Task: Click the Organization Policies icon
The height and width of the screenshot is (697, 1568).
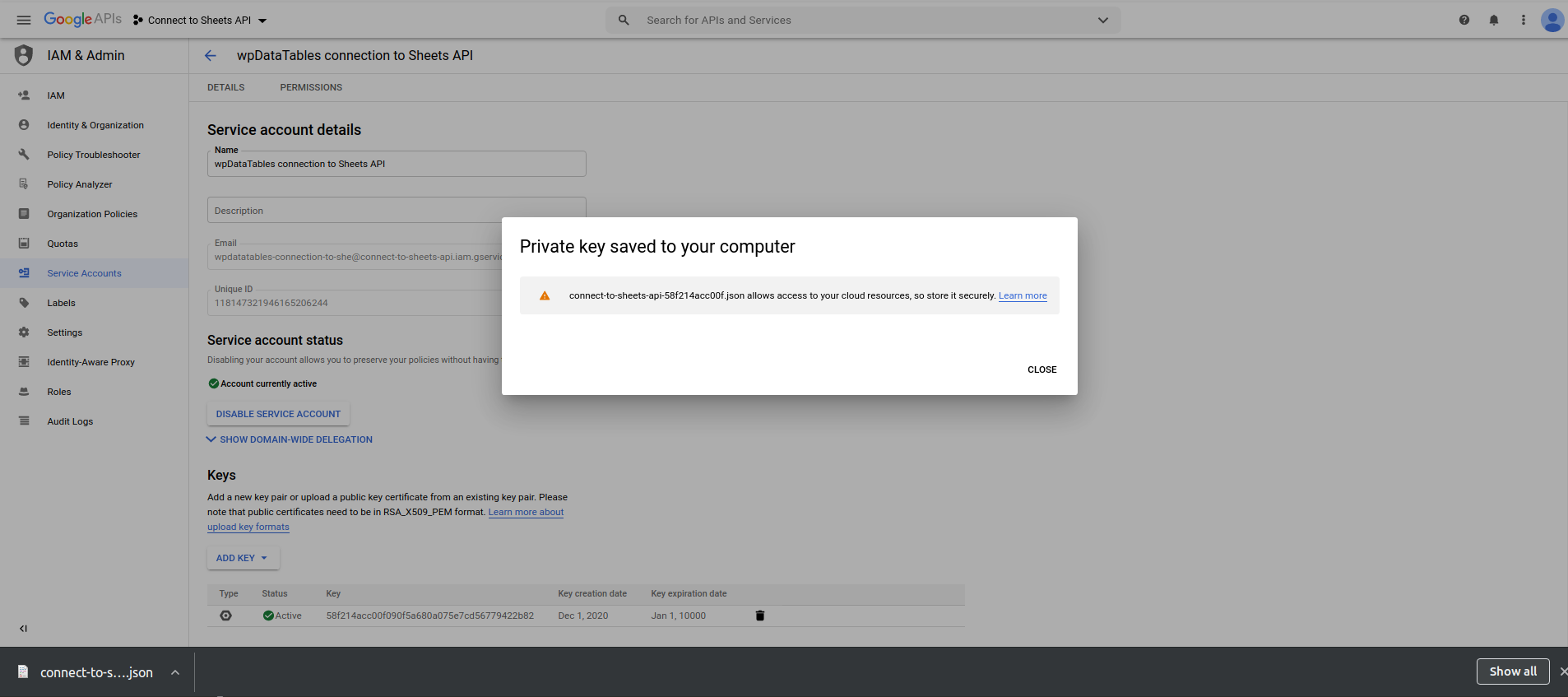Action: click(24, 214)
